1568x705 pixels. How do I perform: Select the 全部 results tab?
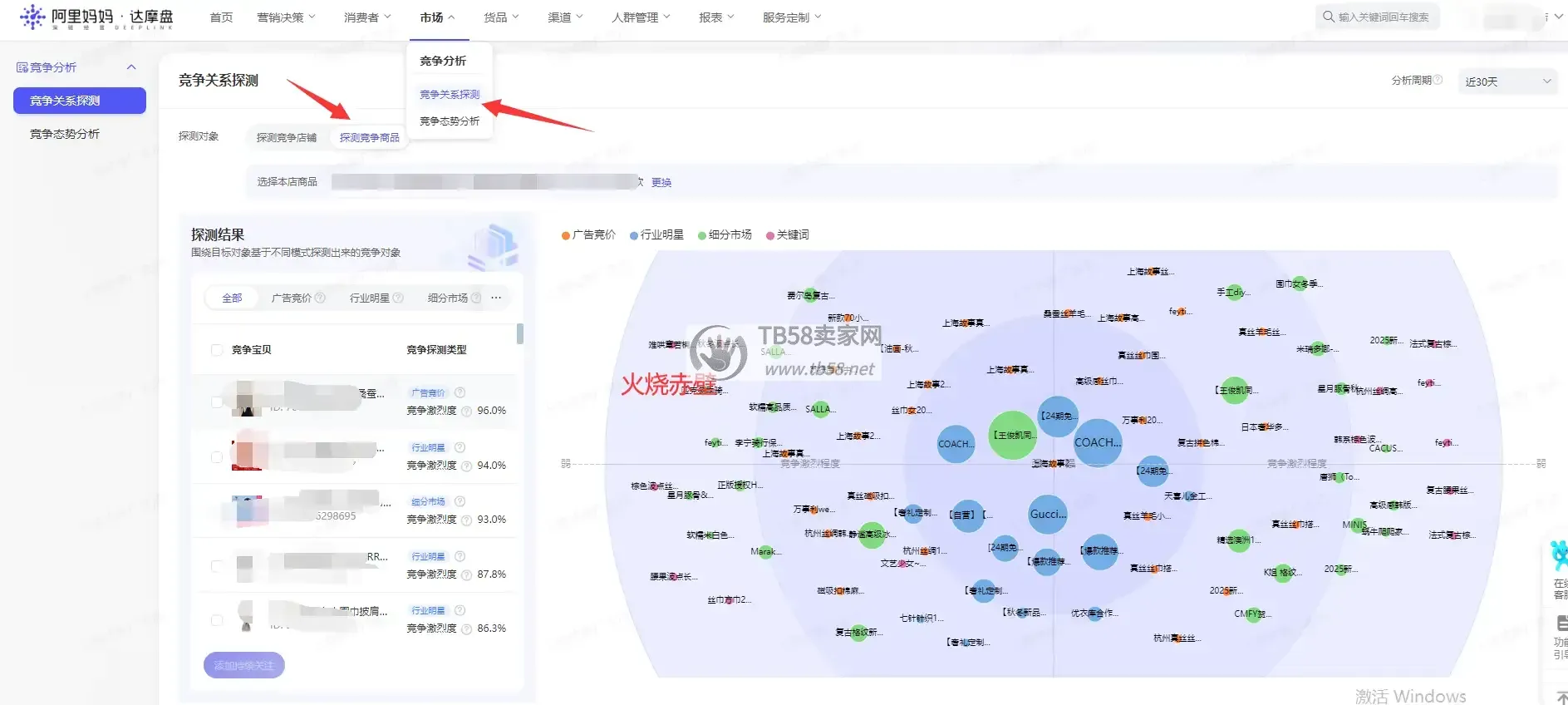coord(232,298)
